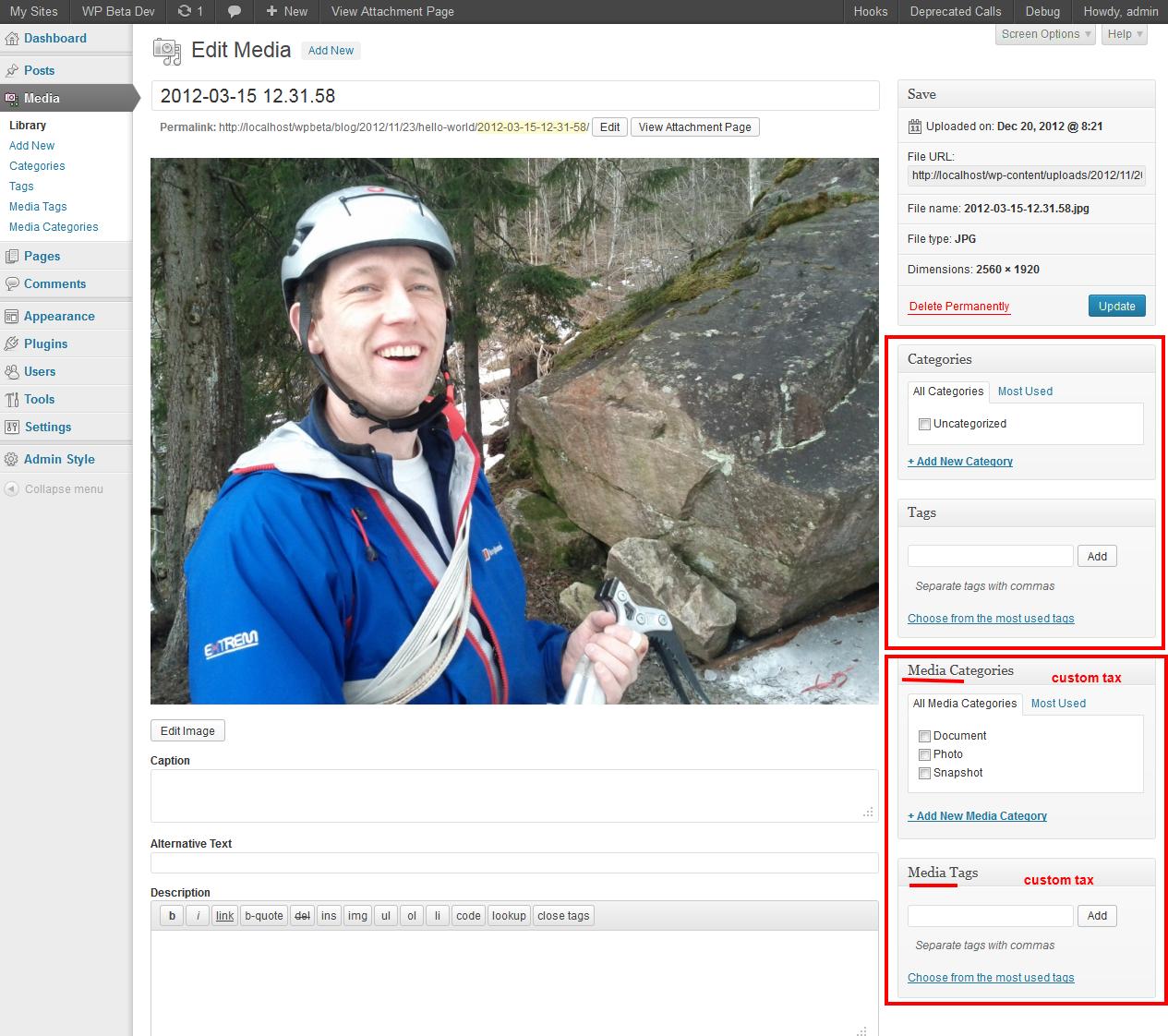Switch to Most Used tab in Categories
1168x1036 pixels.
[x=1025, y=392]
